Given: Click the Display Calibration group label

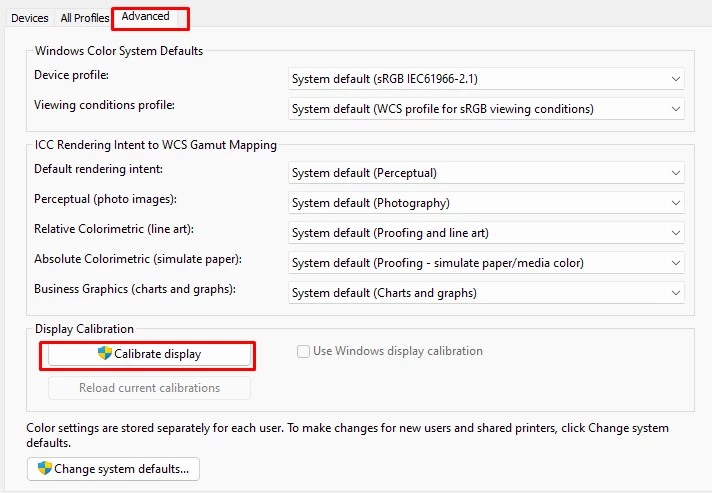Looking at the screenshot, I should 84,329.
